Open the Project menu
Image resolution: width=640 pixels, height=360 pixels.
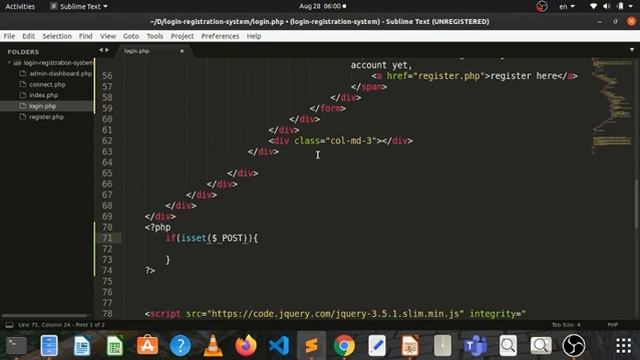coord(182,36)
